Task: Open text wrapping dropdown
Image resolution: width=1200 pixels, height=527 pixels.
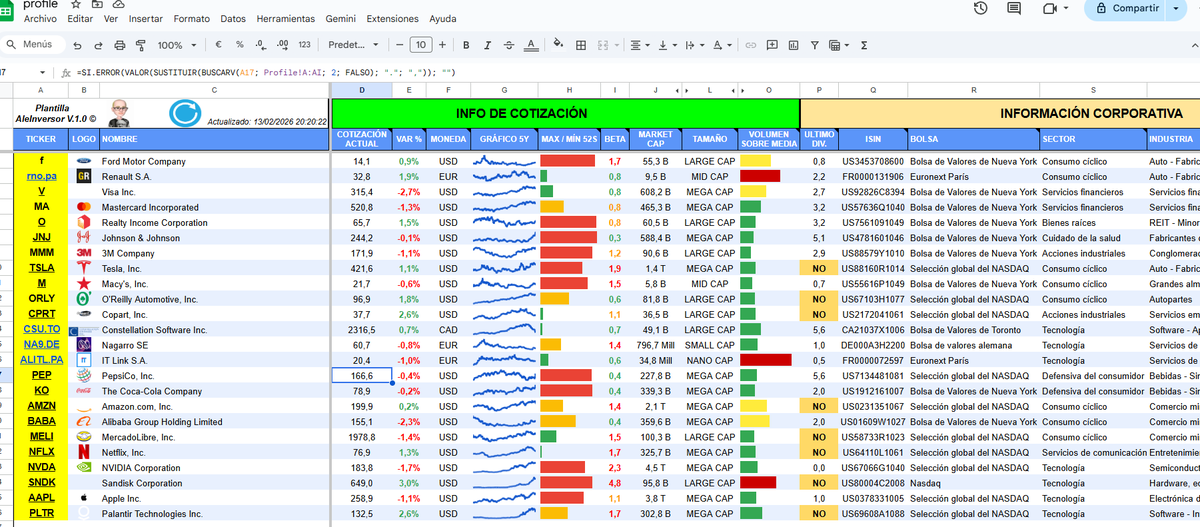Action: point(693,45)
